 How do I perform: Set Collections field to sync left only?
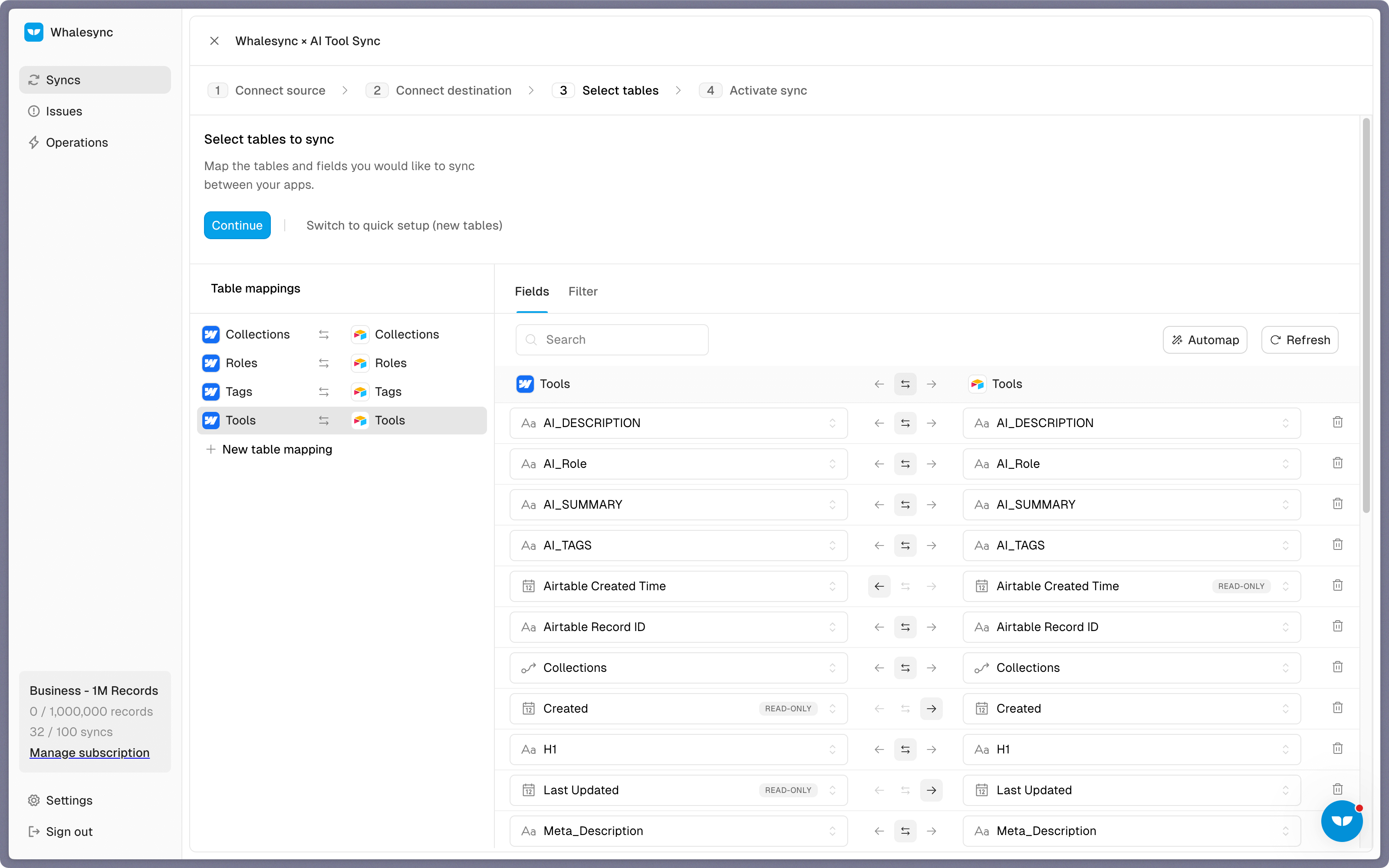[x=879, y=667]
